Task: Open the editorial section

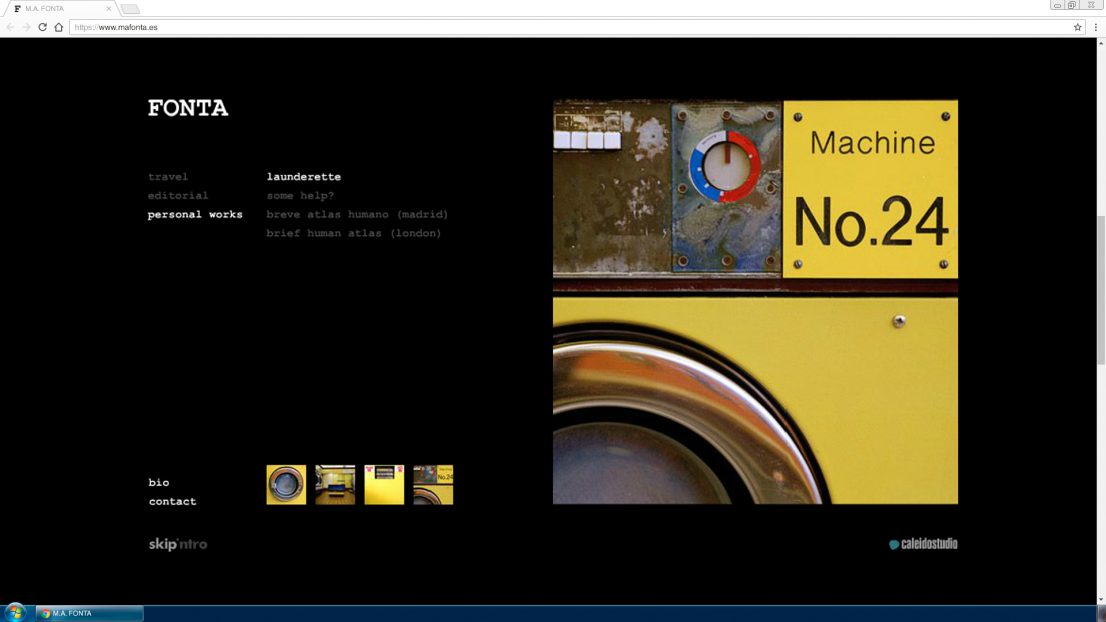Action: [178, 195]
